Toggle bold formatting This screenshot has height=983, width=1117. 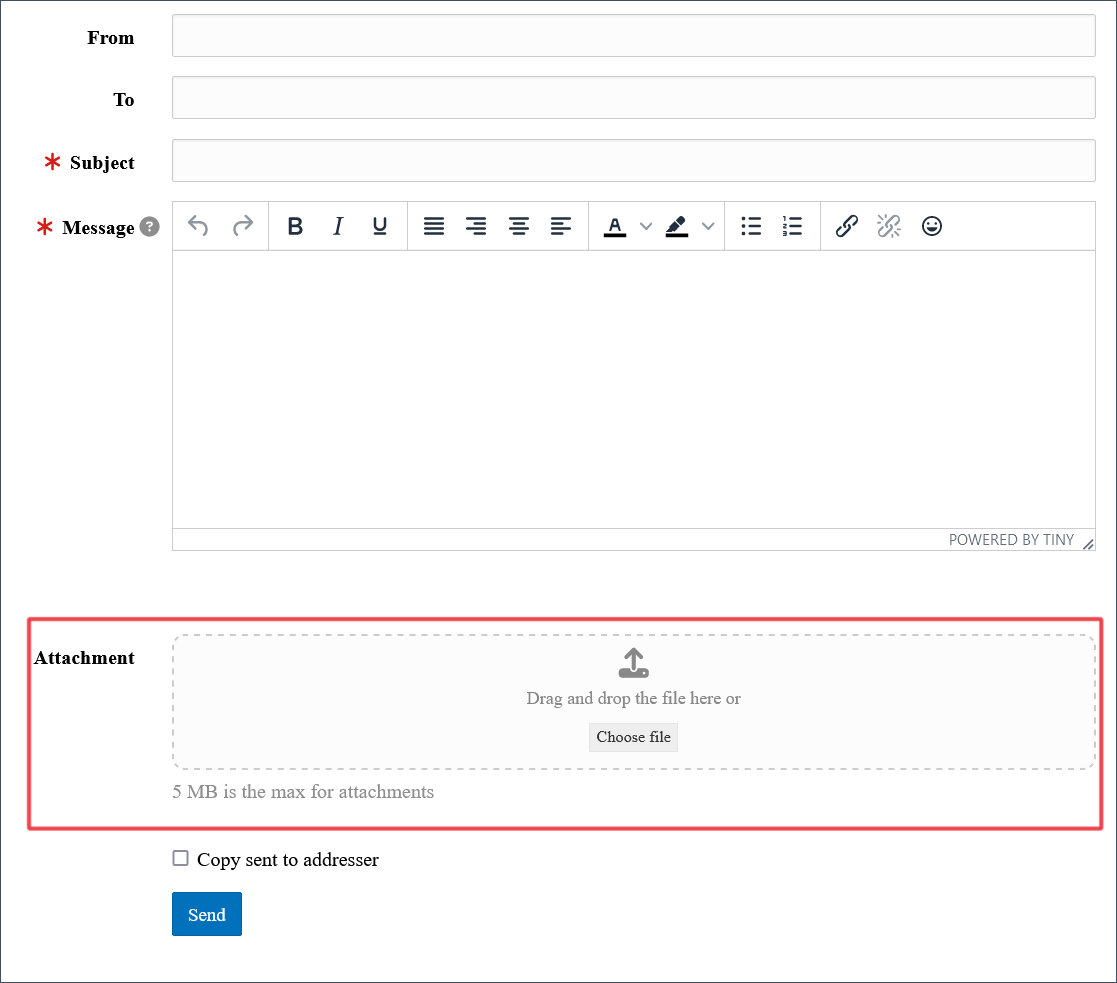pyautogui.click(x=295, y=227)
